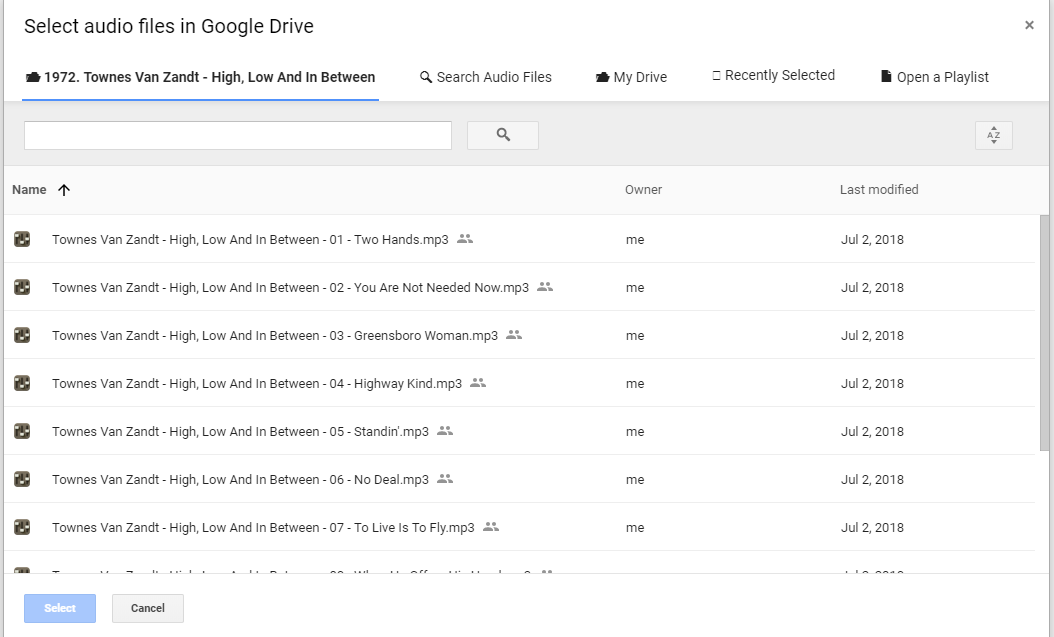This screenshot has width=1054, height=637.
Task: Click owner 'me' in To Live Is To Fly row
Action: click(635, 528)
